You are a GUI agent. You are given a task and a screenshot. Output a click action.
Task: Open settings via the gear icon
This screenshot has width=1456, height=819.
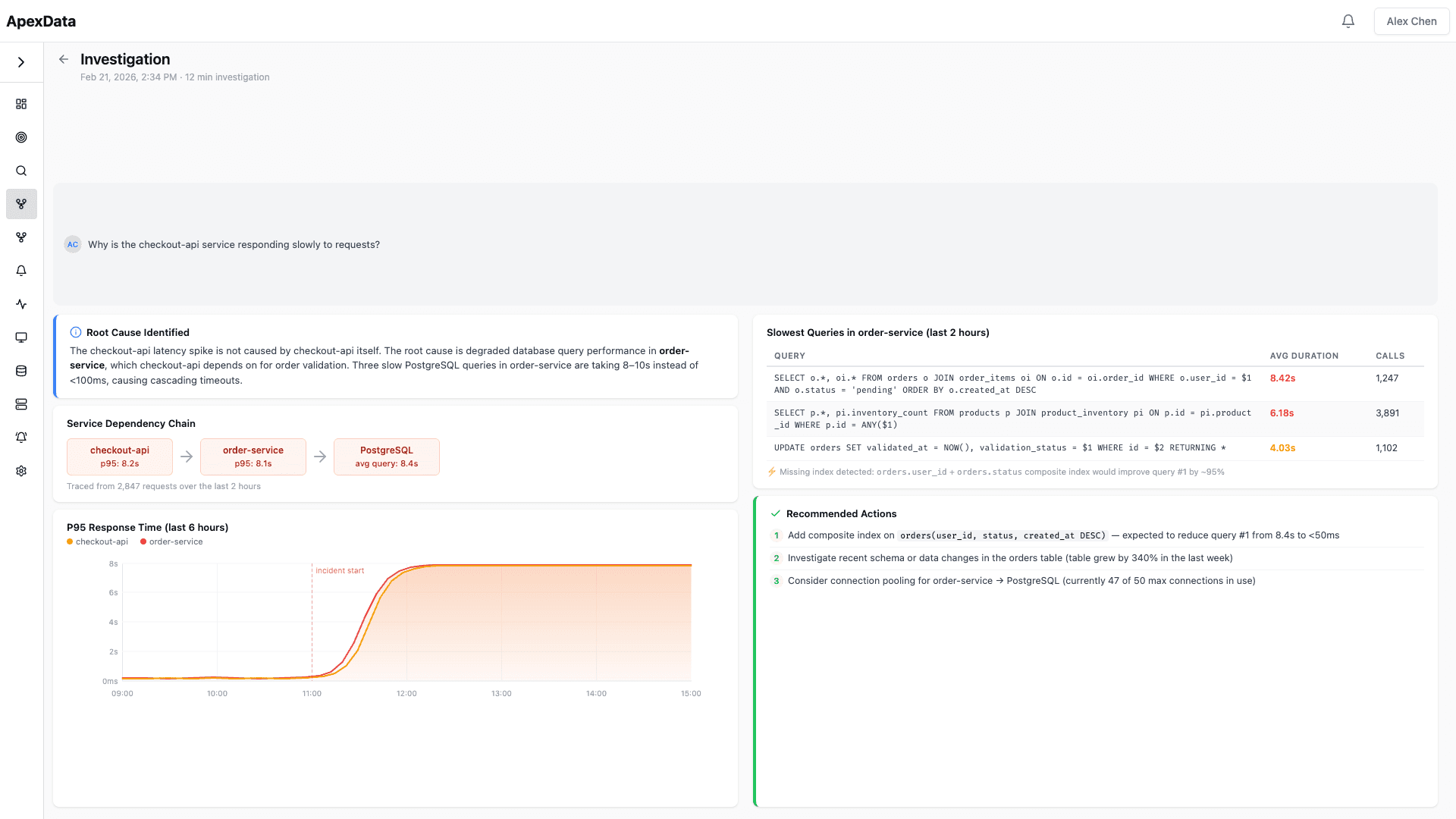pyautogui.click(x=21, y=471)
